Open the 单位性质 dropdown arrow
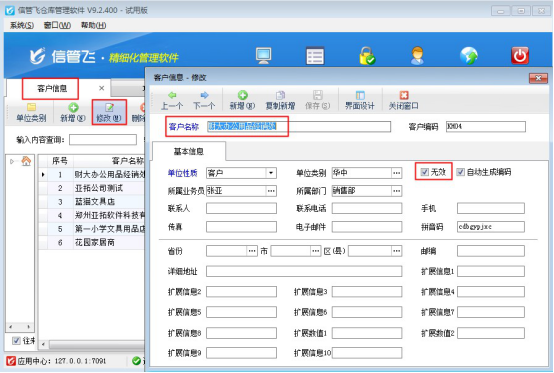Image resolution: width=554 pixels, height=373 pixels. (271, 173)
